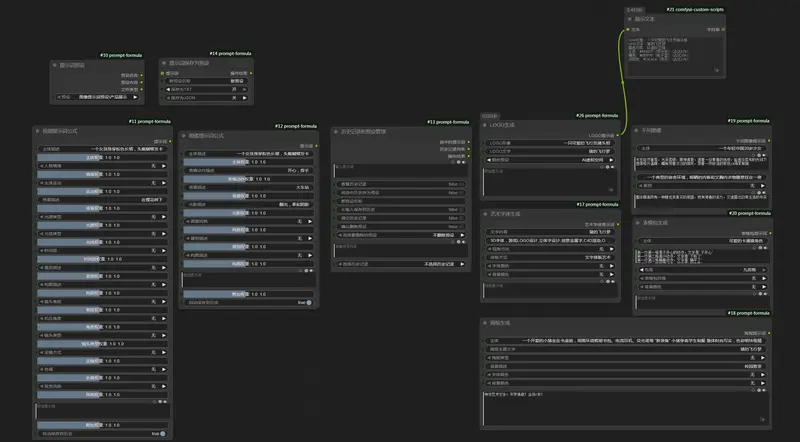Collapse the 艺术字体生成 node using its title dot
Screen dimensions: 800x442
tap(485, 214)
